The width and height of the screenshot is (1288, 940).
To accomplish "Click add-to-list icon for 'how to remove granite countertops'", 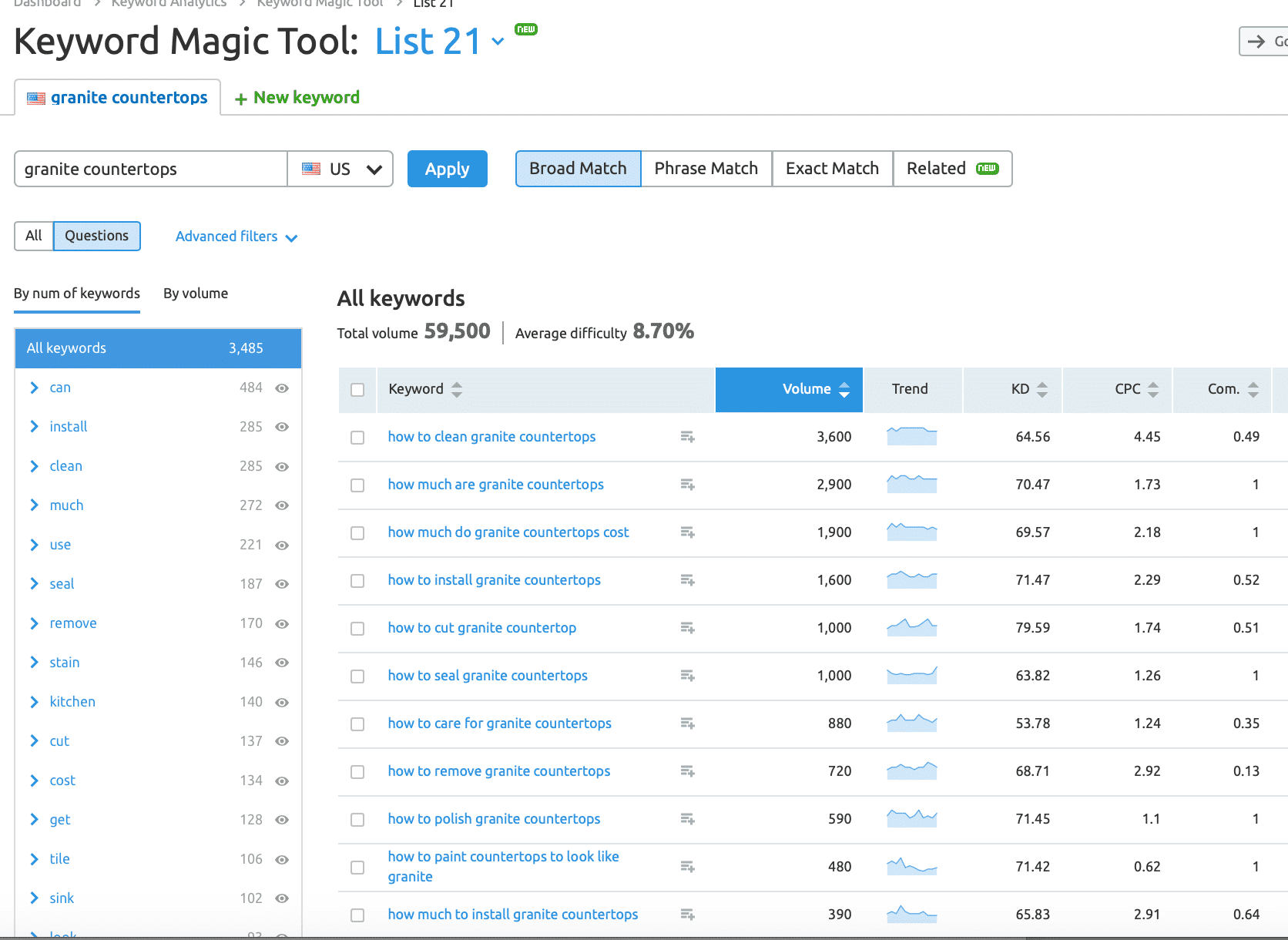I will tap(687, 771).
